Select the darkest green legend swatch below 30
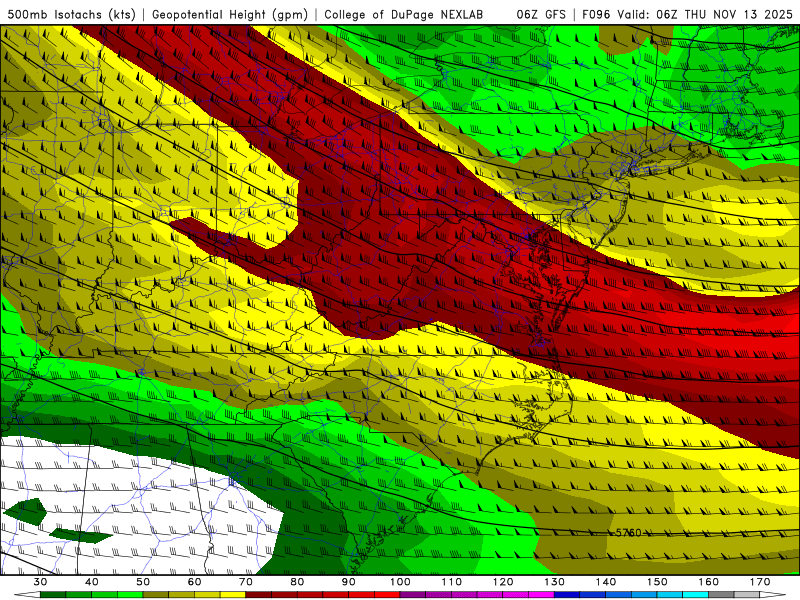 (53, 594)
